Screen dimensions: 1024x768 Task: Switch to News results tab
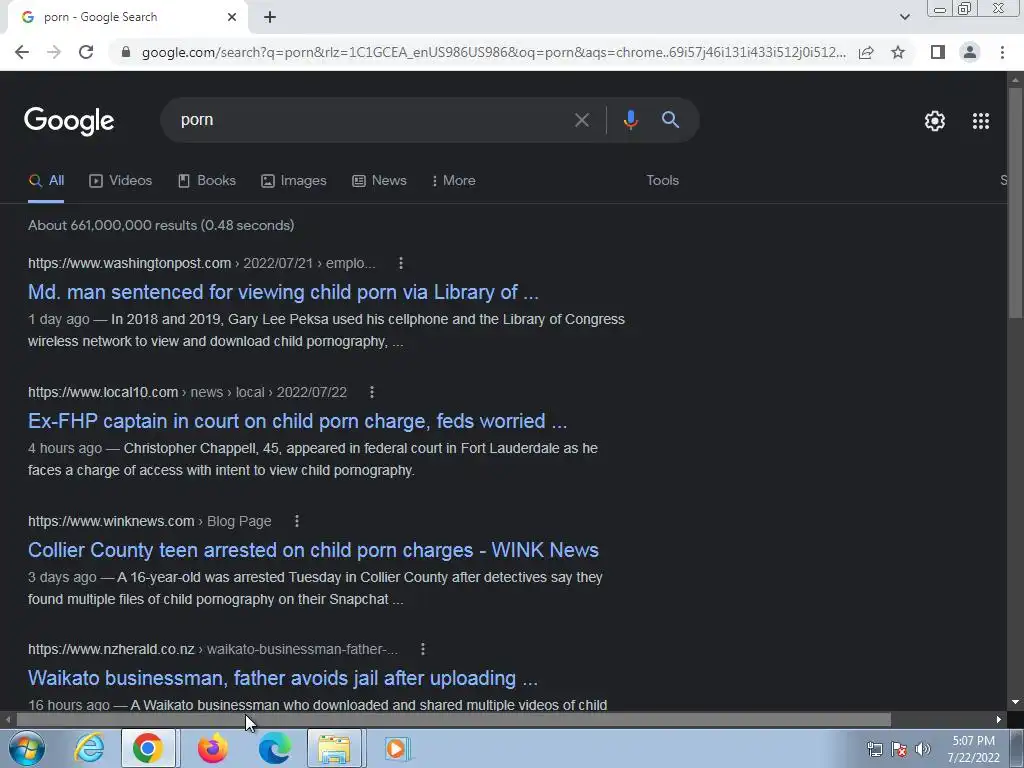(x=379, y=181)
